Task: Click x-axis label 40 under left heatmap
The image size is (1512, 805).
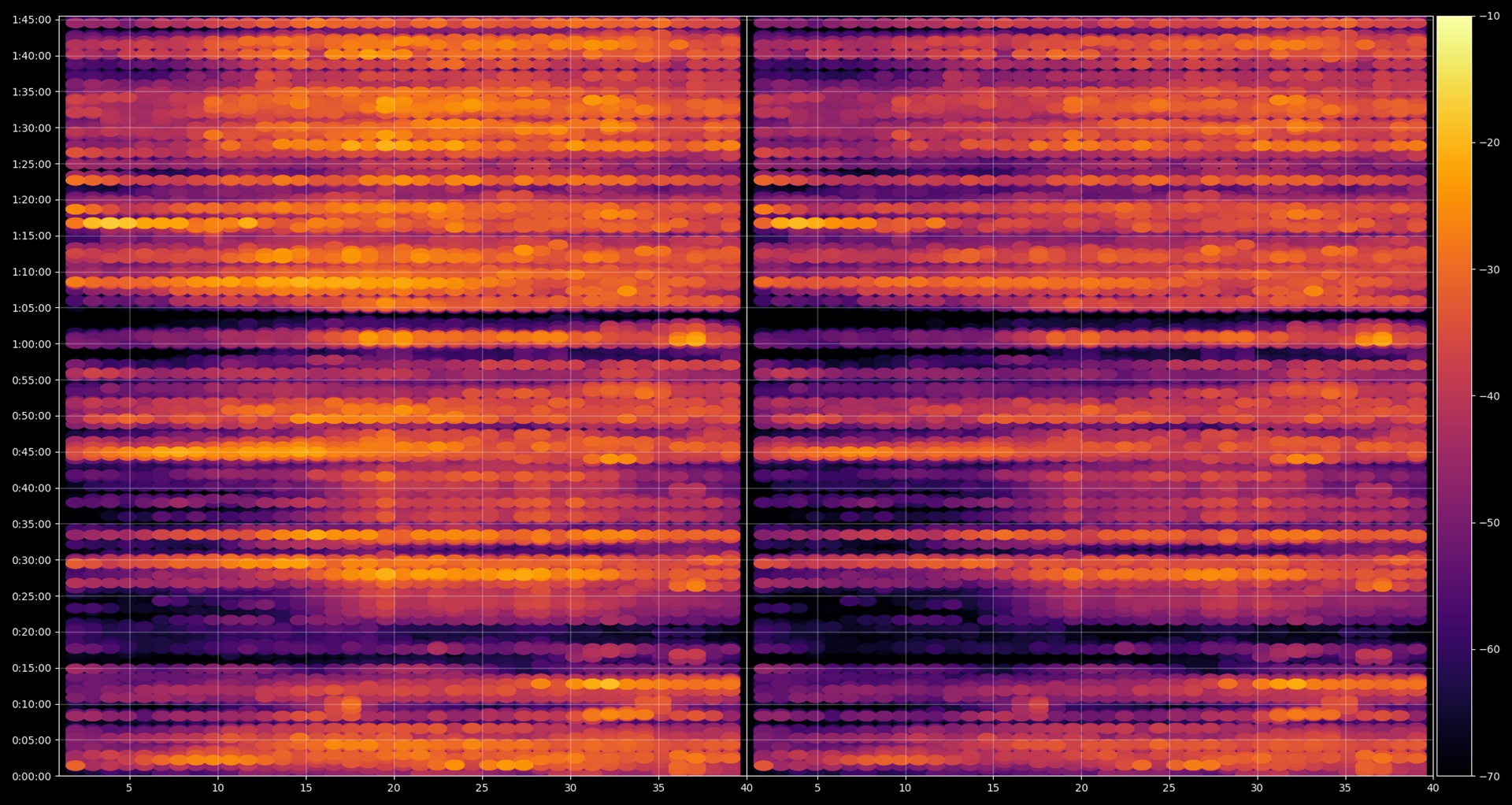Action: point(747,788)
